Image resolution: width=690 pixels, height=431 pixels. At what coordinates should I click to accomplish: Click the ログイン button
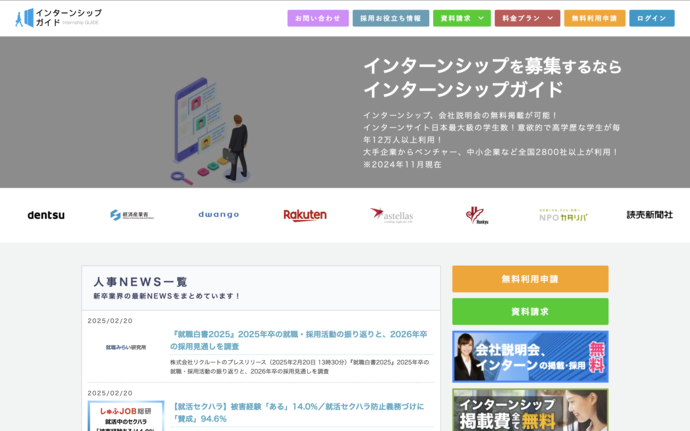(x=651, y=18)
